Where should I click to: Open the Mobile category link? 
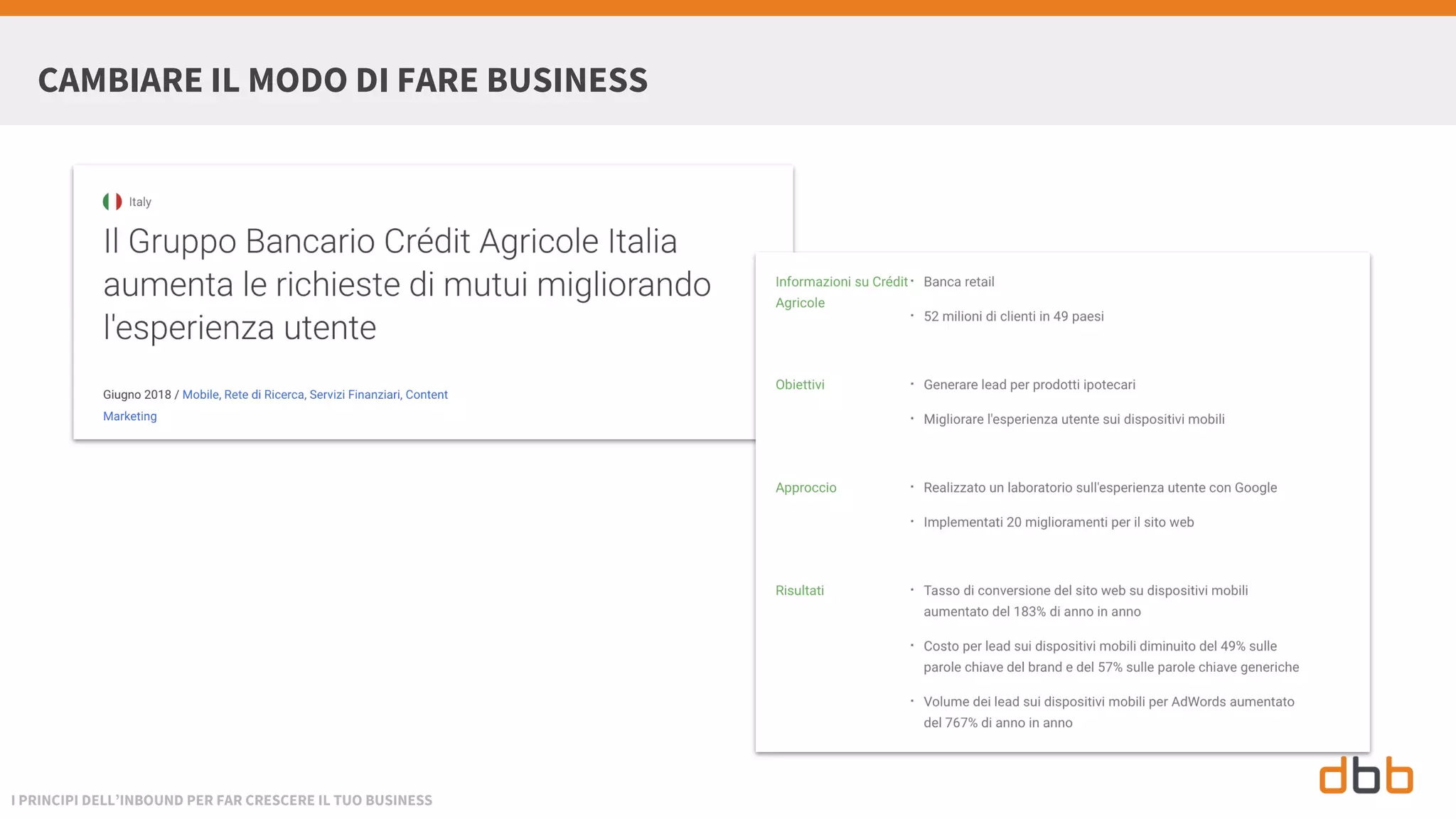[200, 395]
